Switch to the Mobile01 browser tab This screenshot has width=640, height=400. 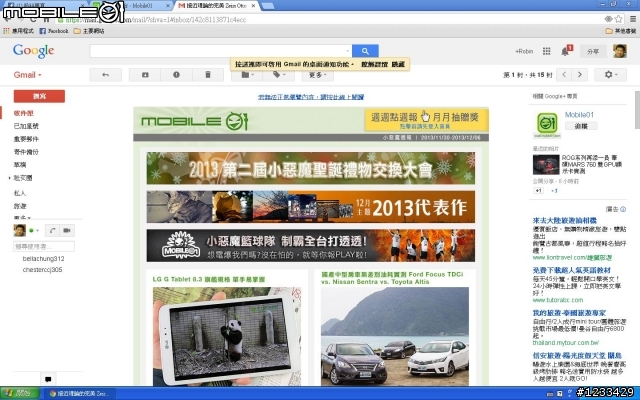coord(132,6)
